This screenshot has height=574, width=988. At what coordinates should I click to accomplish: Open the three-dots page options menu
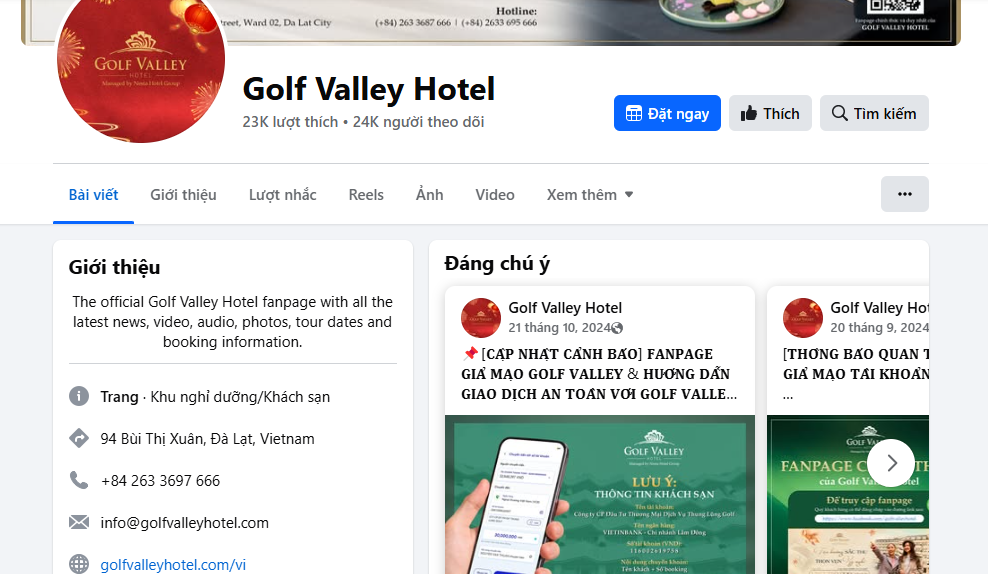click(x=904, y=194)
